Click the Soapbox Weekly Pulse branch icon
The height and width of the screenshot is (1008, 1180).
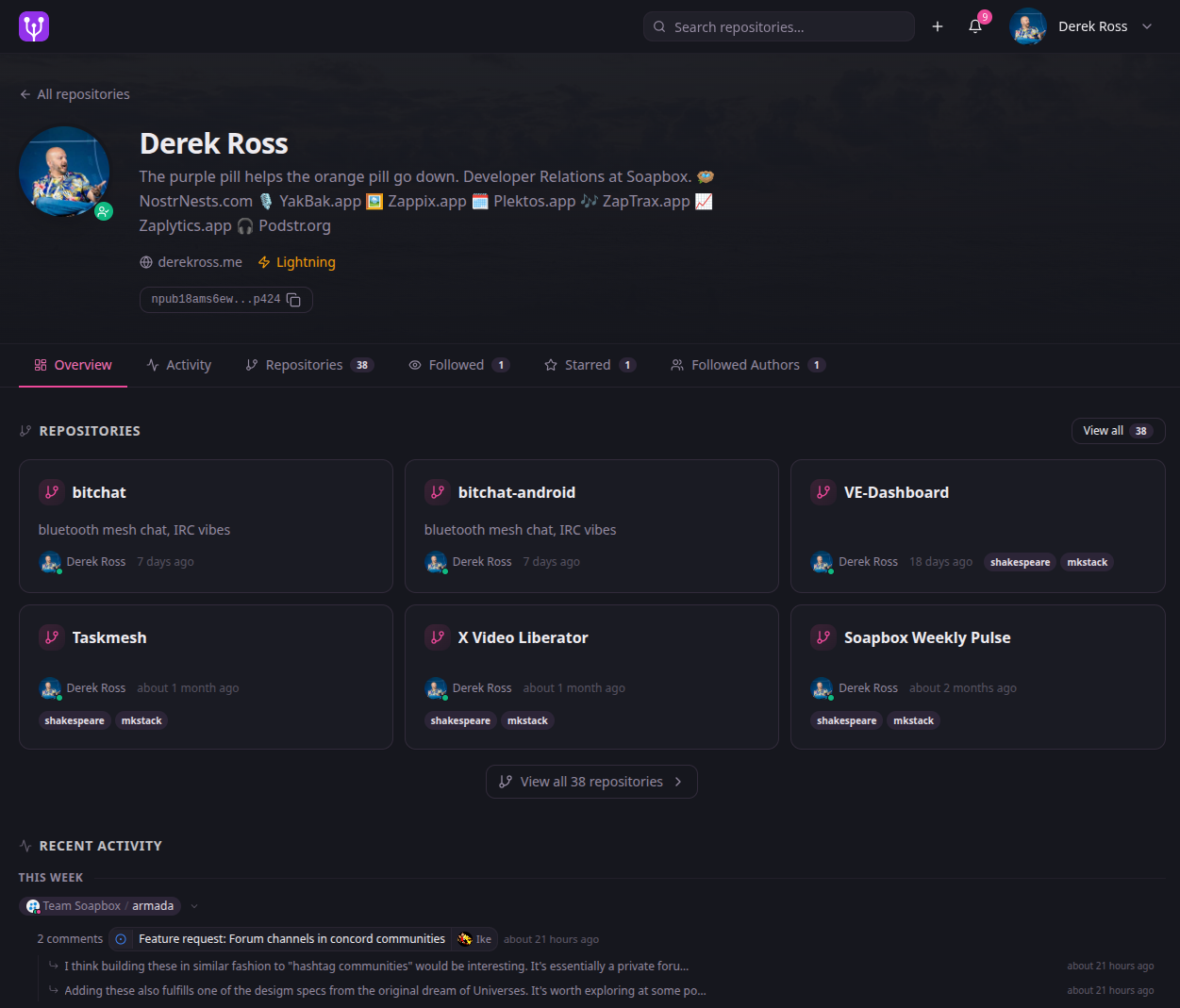click(823, 637)
